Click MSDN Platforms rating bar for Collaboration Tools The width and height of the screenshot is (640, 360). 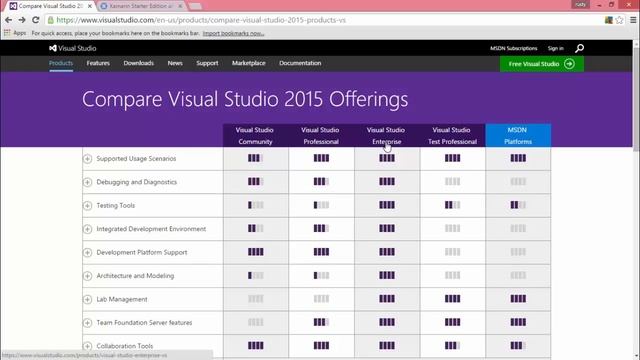pyautogui.click(x=518, y=346)
